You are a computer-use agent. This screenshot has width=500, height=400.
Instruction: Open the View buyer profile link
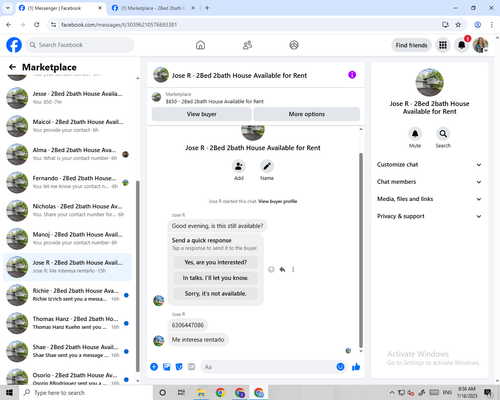[x=277, y=201]
